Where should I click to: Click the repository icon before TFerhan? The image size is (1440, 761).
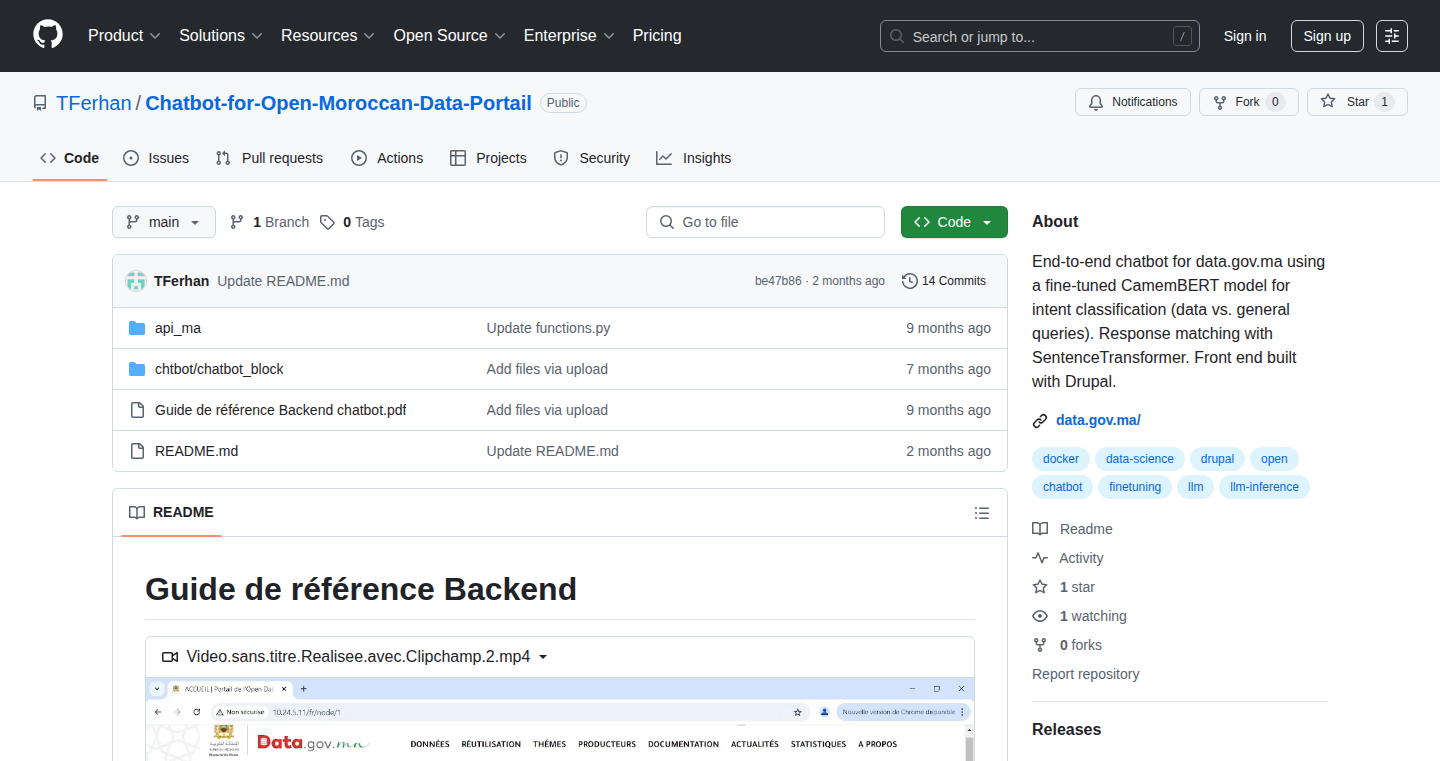(40, 103)
